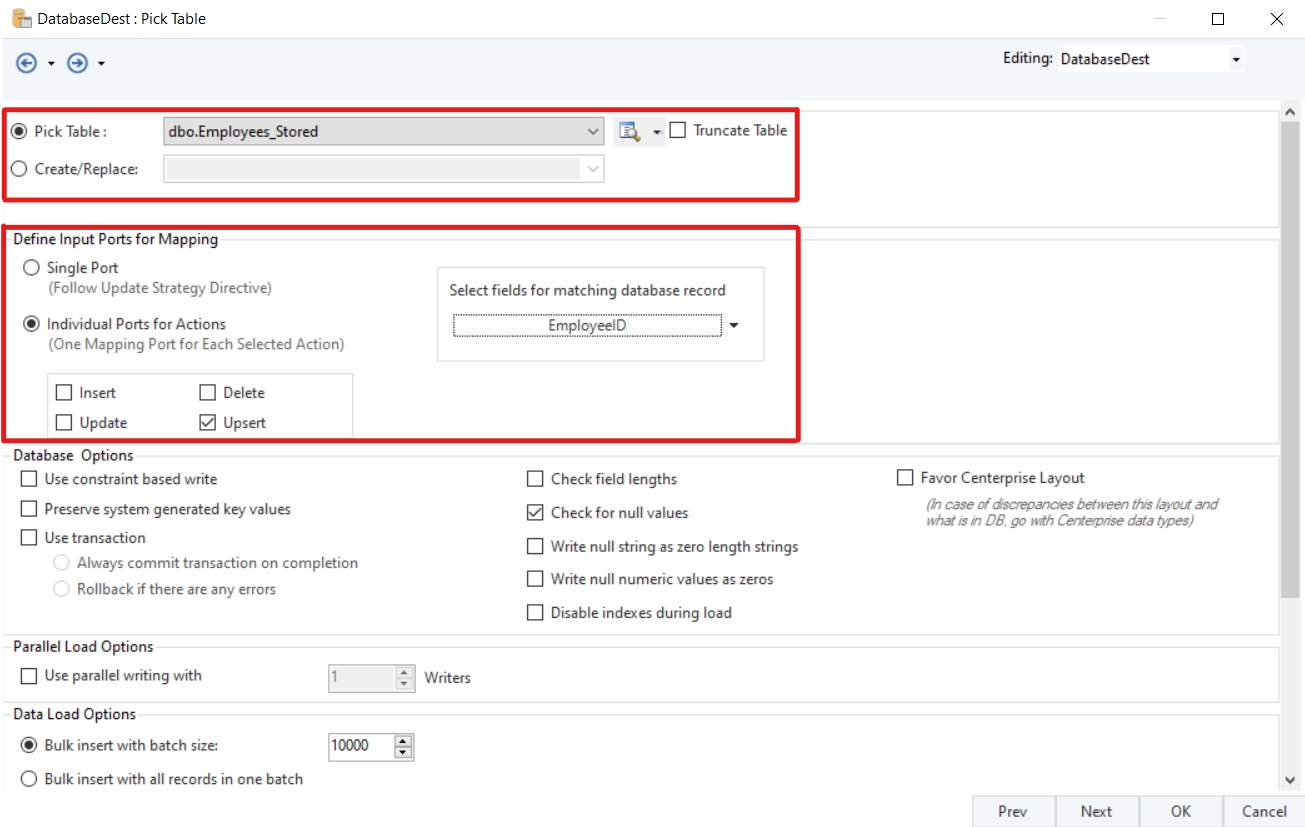Click the table preview icon beside Pick Table
Viewport: 1305px width, 827px height.
click(x=629, y=131)
